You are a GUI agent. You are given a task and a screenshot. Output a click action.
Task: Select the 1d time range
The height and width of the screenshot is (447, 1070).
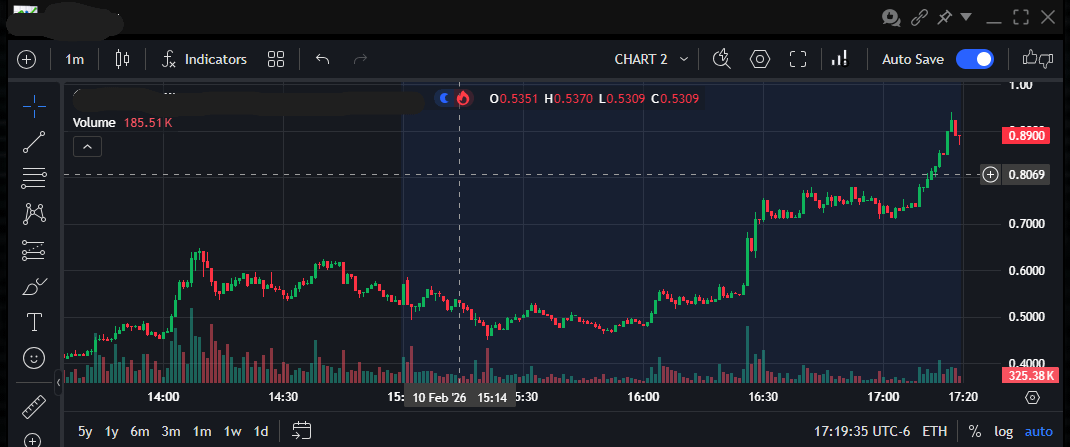261,432
